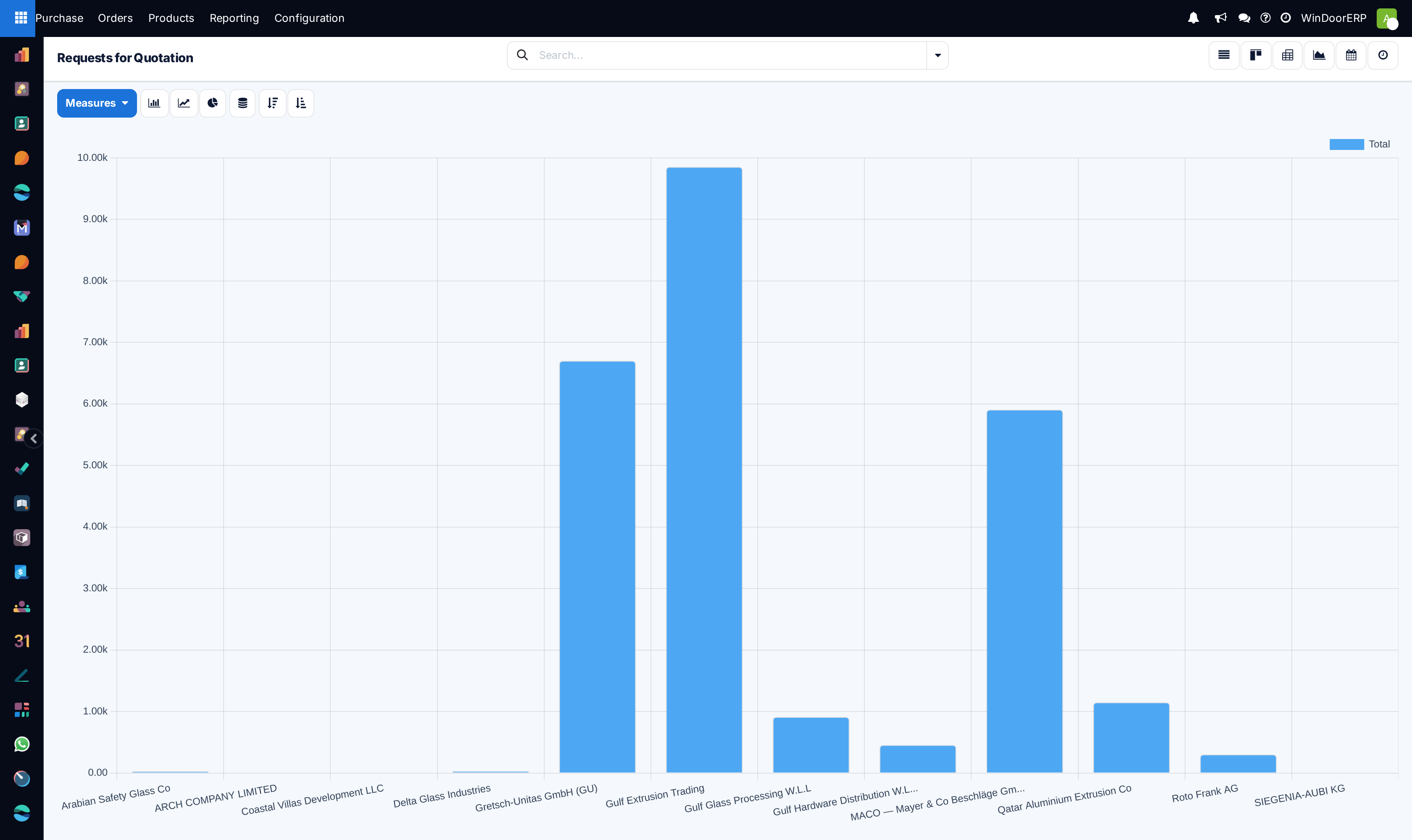This screenshot has height=840, width=1412.
Task: Switch to list view
Action: [1224, 55]
